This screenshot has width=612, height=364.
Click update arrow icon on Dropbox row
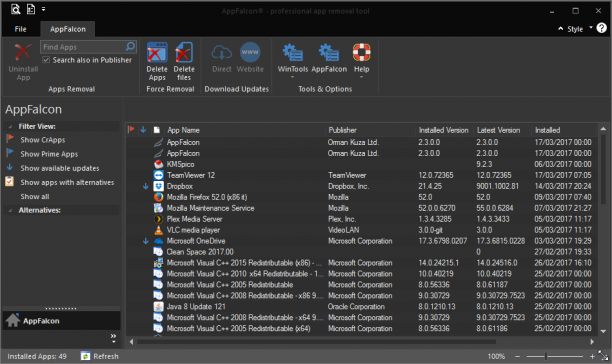pos(146,186)
